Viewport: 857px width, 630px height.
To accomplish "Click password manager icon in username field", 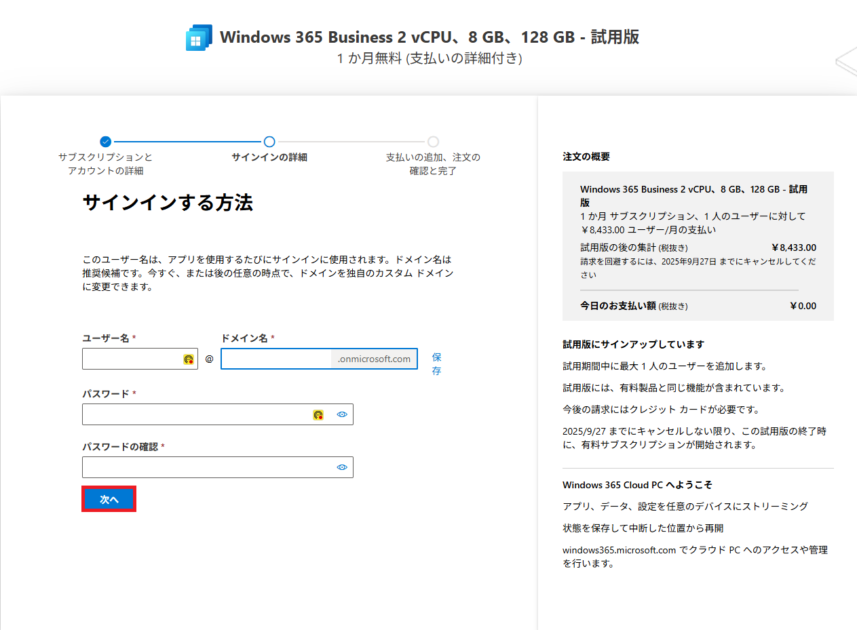I will click(x=189, y=360).
